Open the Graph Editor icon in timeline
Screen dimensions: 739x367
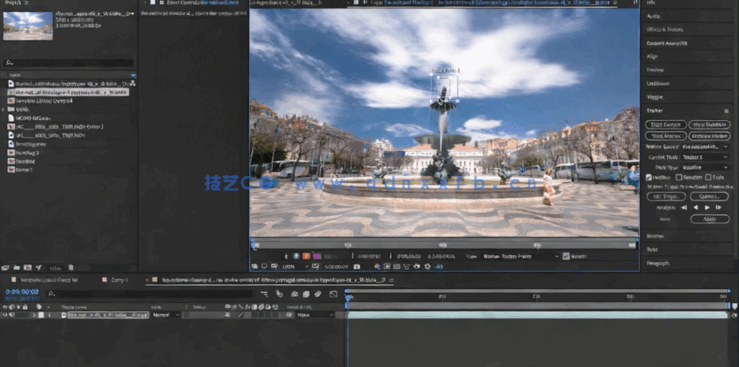(333, 294)
